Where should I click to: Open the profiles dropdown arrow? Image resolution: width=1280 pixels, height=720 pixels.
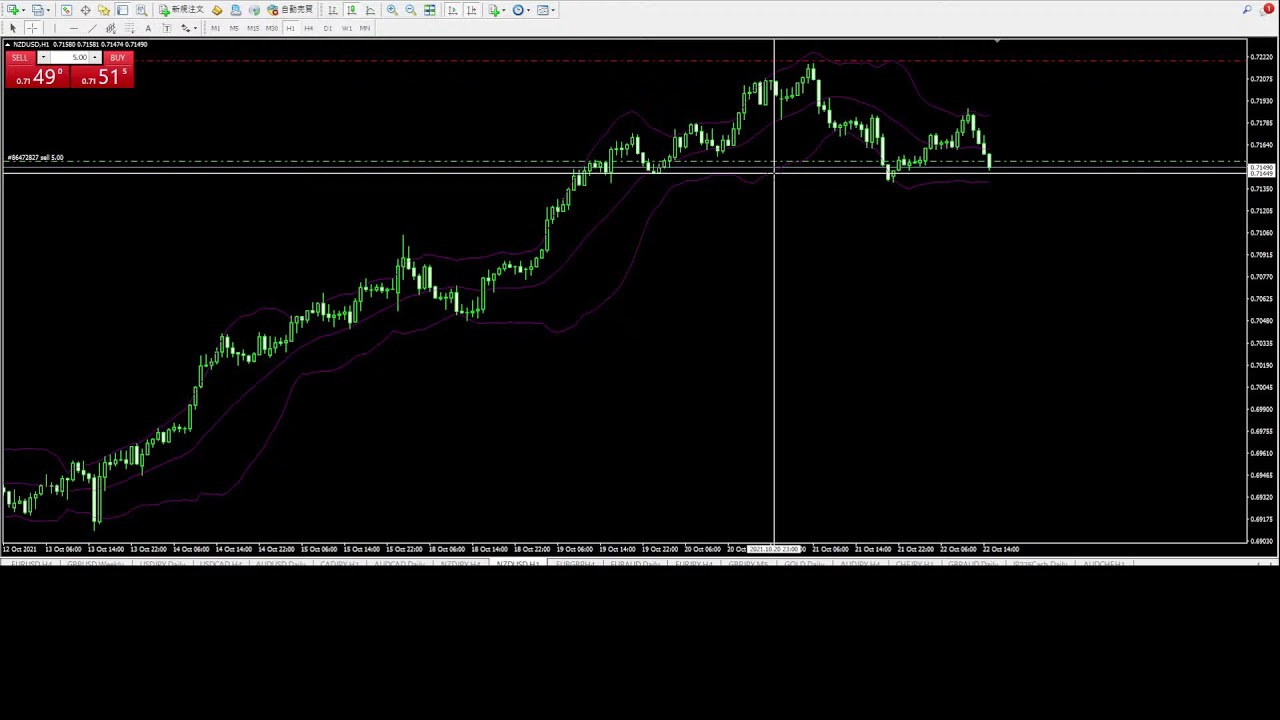coord(48,10)
